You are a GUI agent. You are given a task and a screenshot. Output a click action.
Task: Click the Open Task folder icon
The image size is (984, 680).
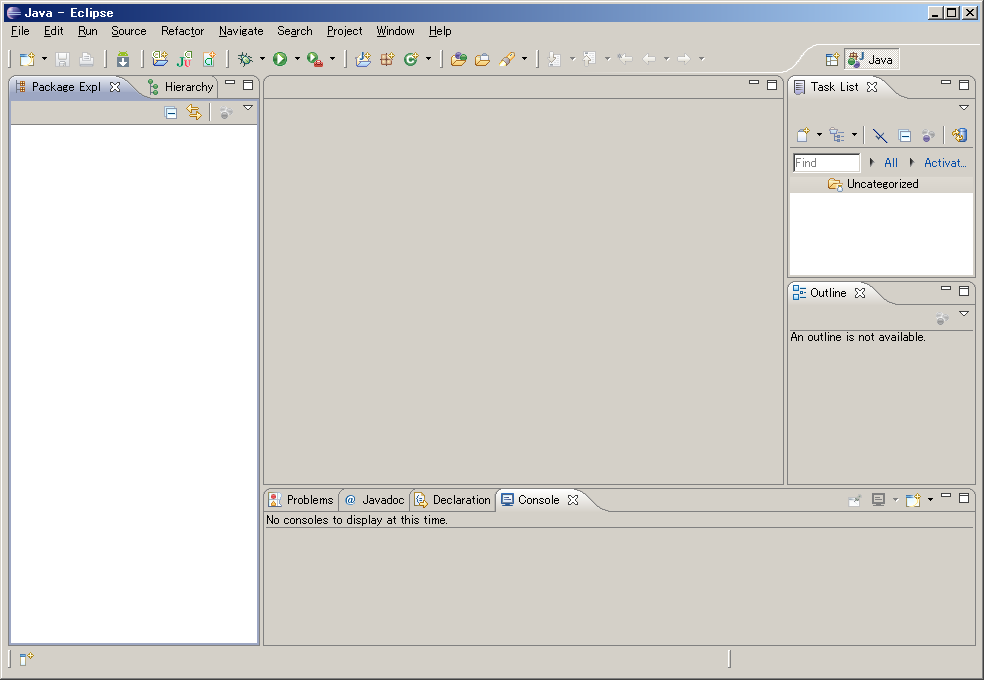[x=483, y=59]
